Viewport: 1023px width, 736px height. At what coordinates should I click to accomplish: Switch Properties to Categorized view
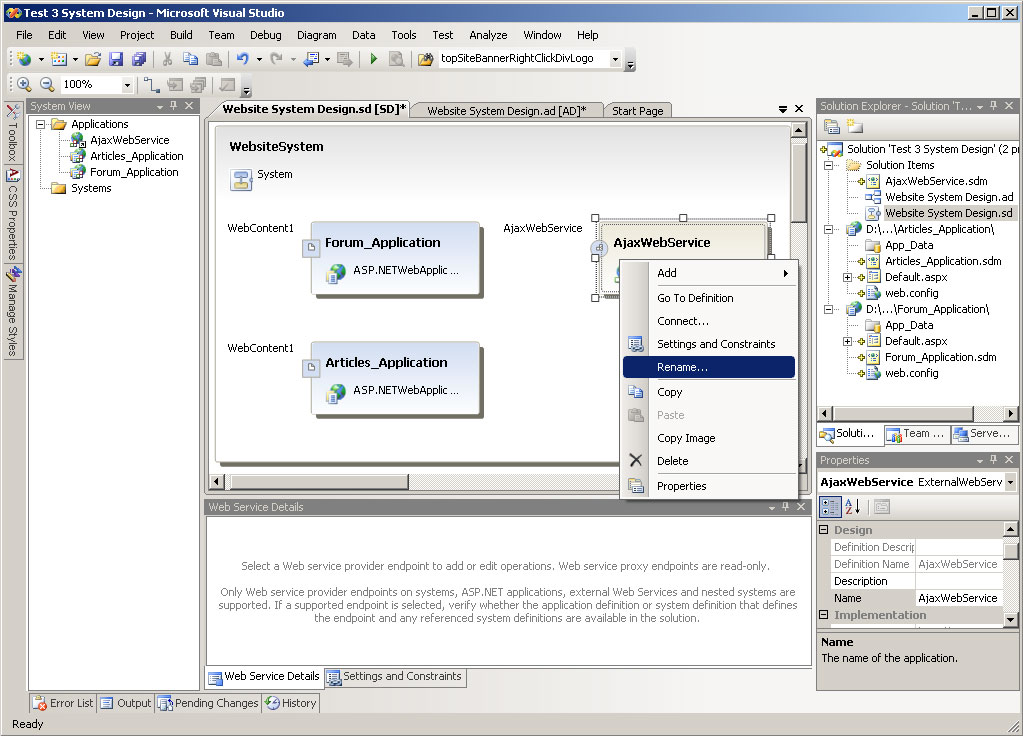point(830,506)
